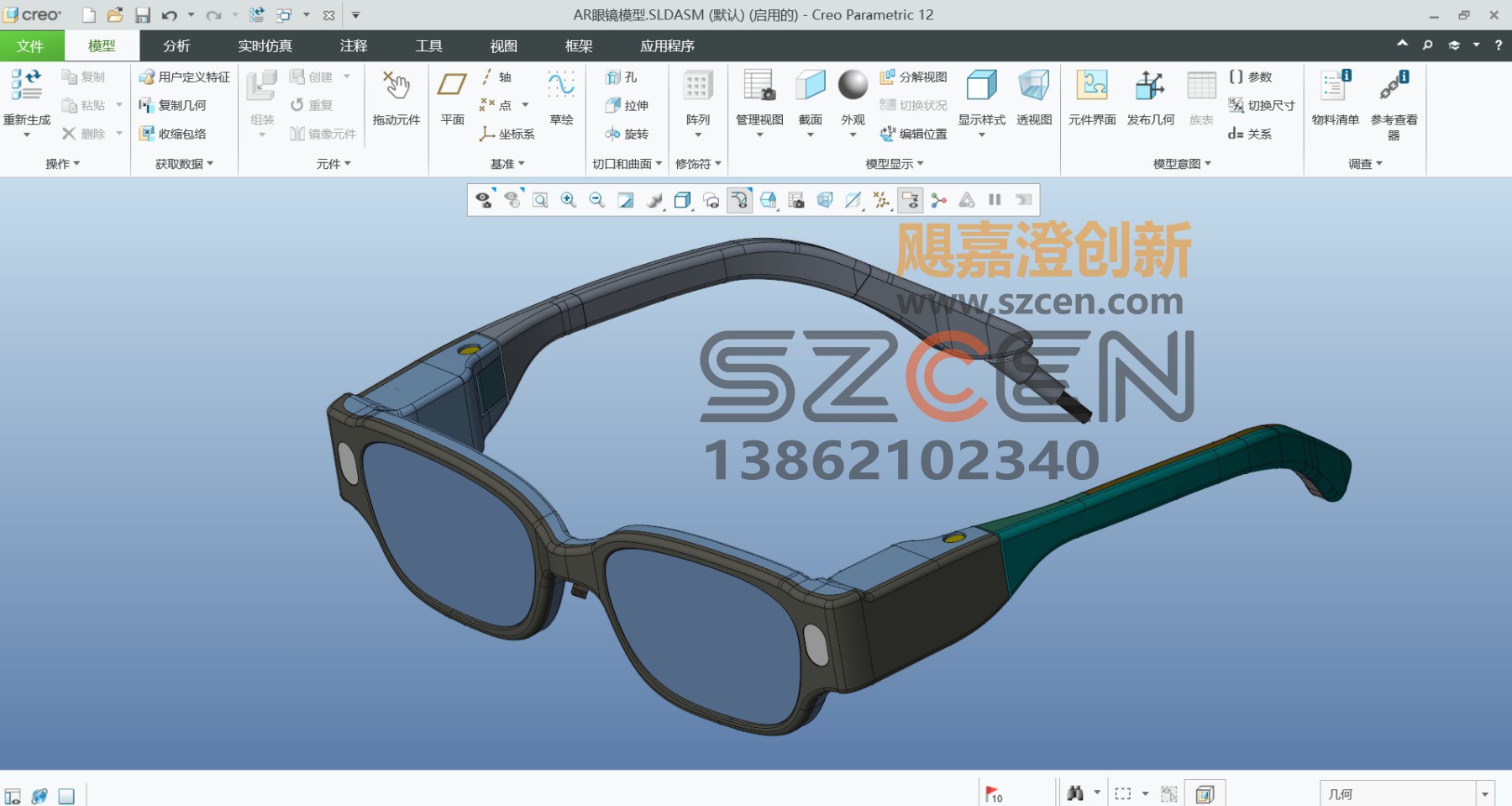Image resolution: width=1512 pixels, height=806 pixels.
Task: Click the refit view icon in graphics toolbar
Action: point(540,200)
